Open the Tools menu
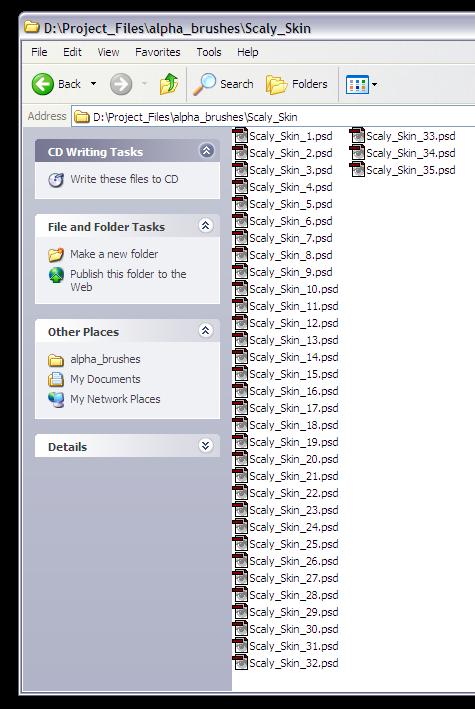475x709 pixels. tap(209, 52)
